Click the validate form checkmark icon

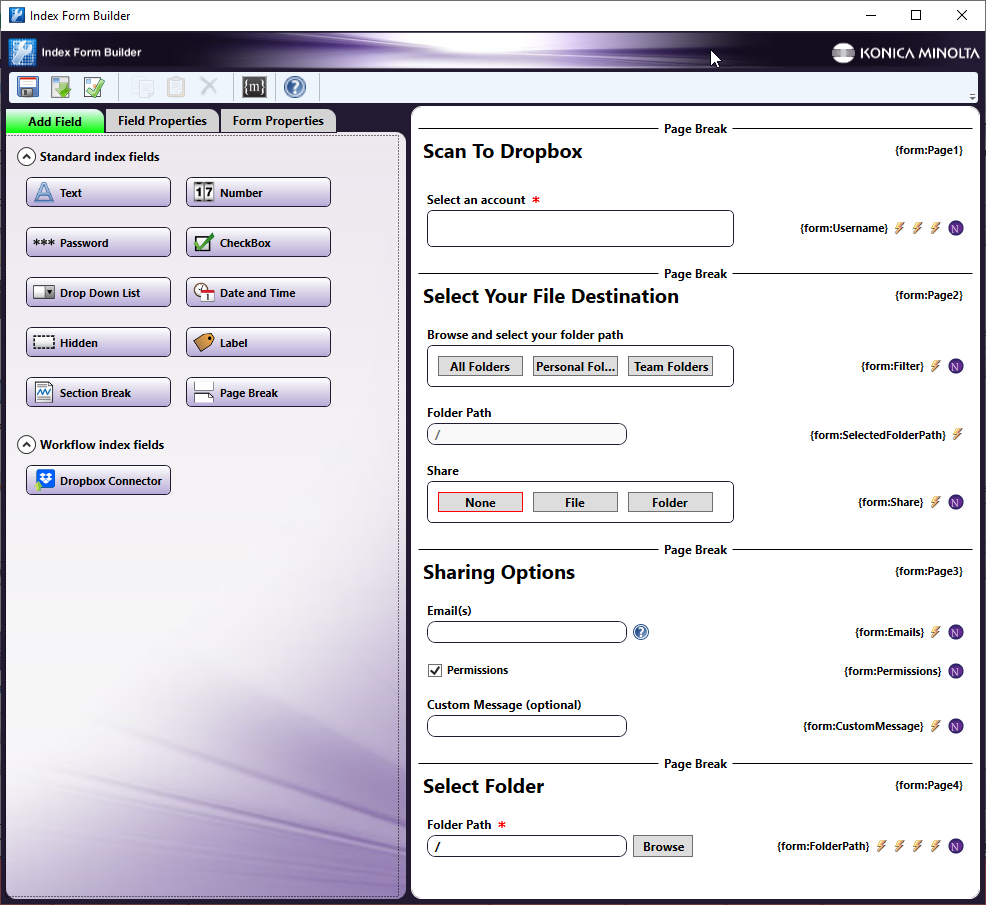pos(94,87)
